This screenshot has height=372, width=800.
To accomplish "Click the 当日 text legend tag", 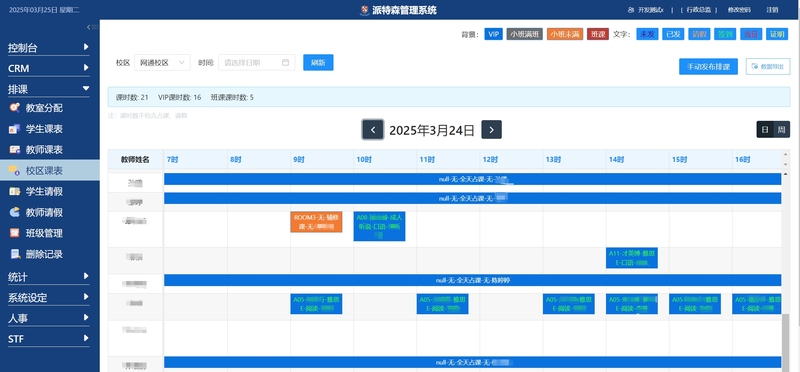I will (751, 34).
